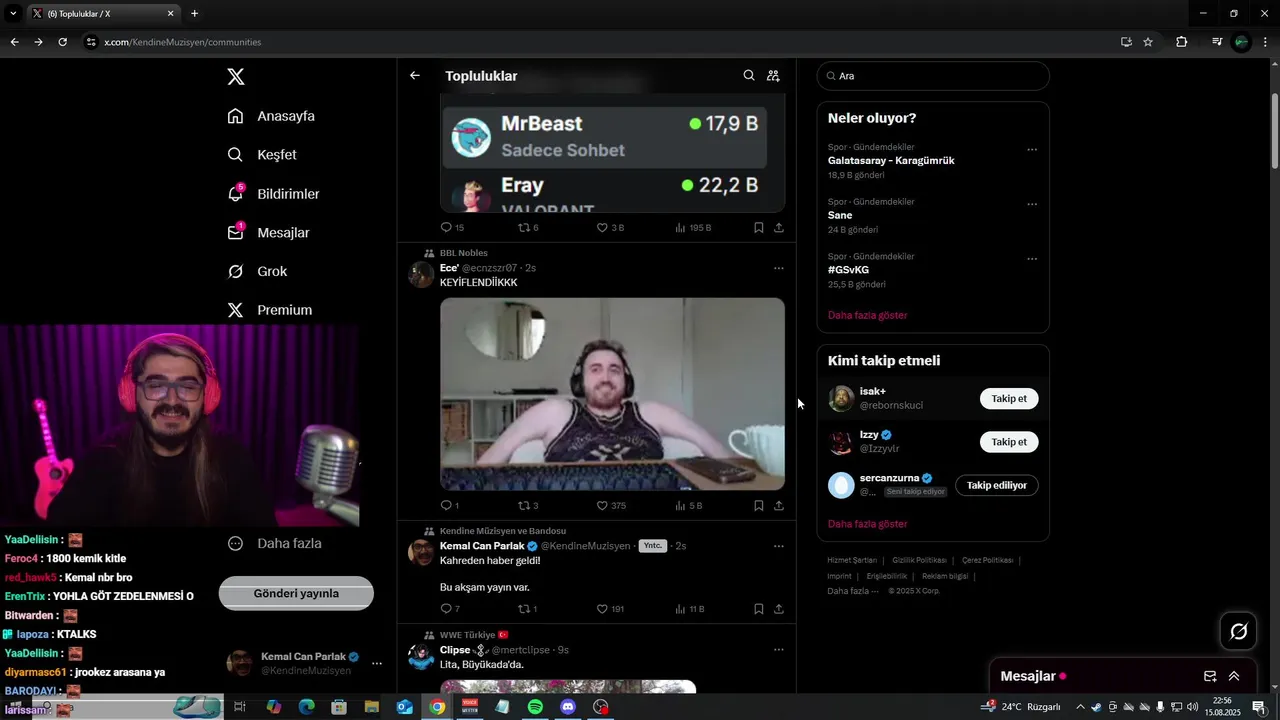Screen dimensions: 1280x720
Task: Open Chrome three-dot menu
Action: tap(1265, 42)
